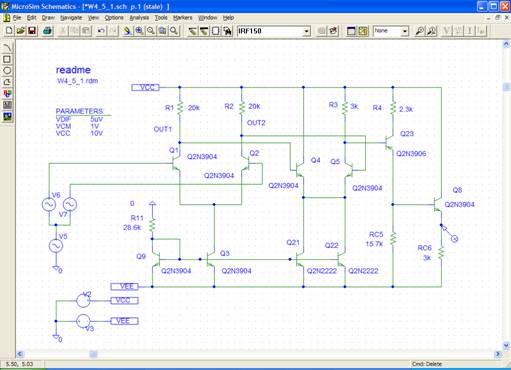
Task: Click the horizontal scrollbar thumb
Action: (x=94, y=354)
